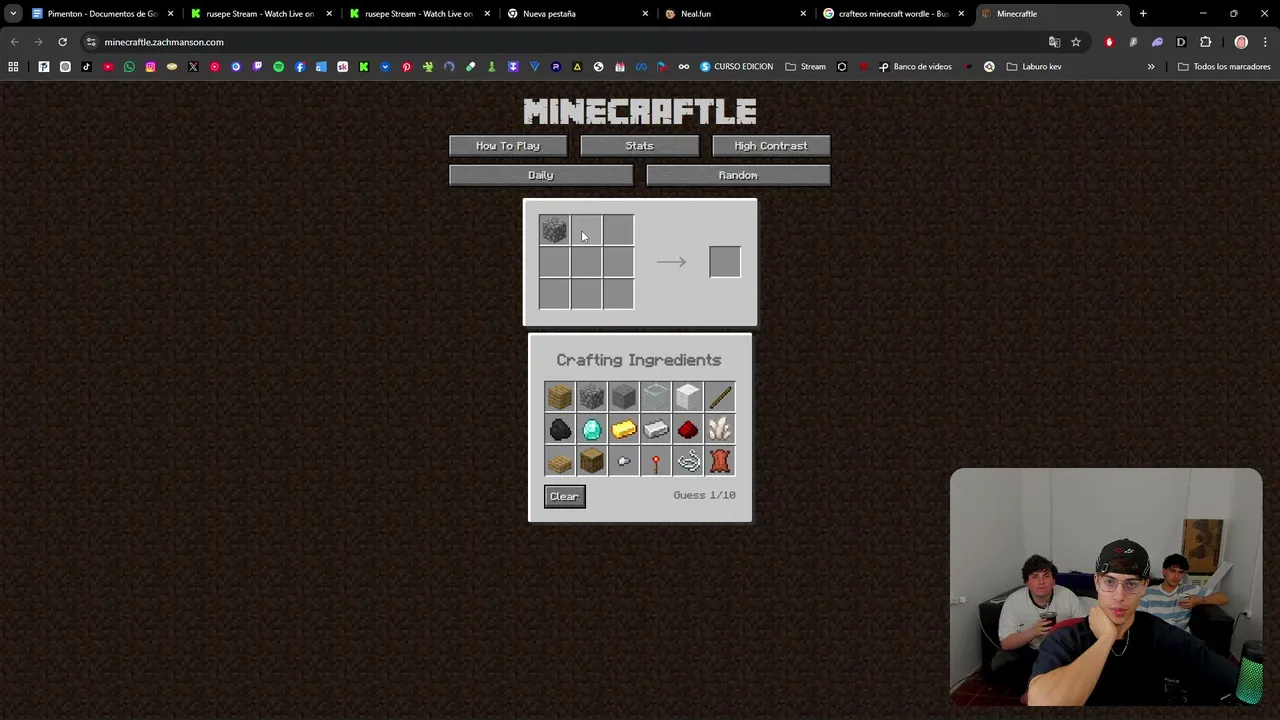Image resolution: width=1280 pixels, height=720 pixels.
Task: Pick the smooth stone block ingredient
Action: tap(624, 397)
